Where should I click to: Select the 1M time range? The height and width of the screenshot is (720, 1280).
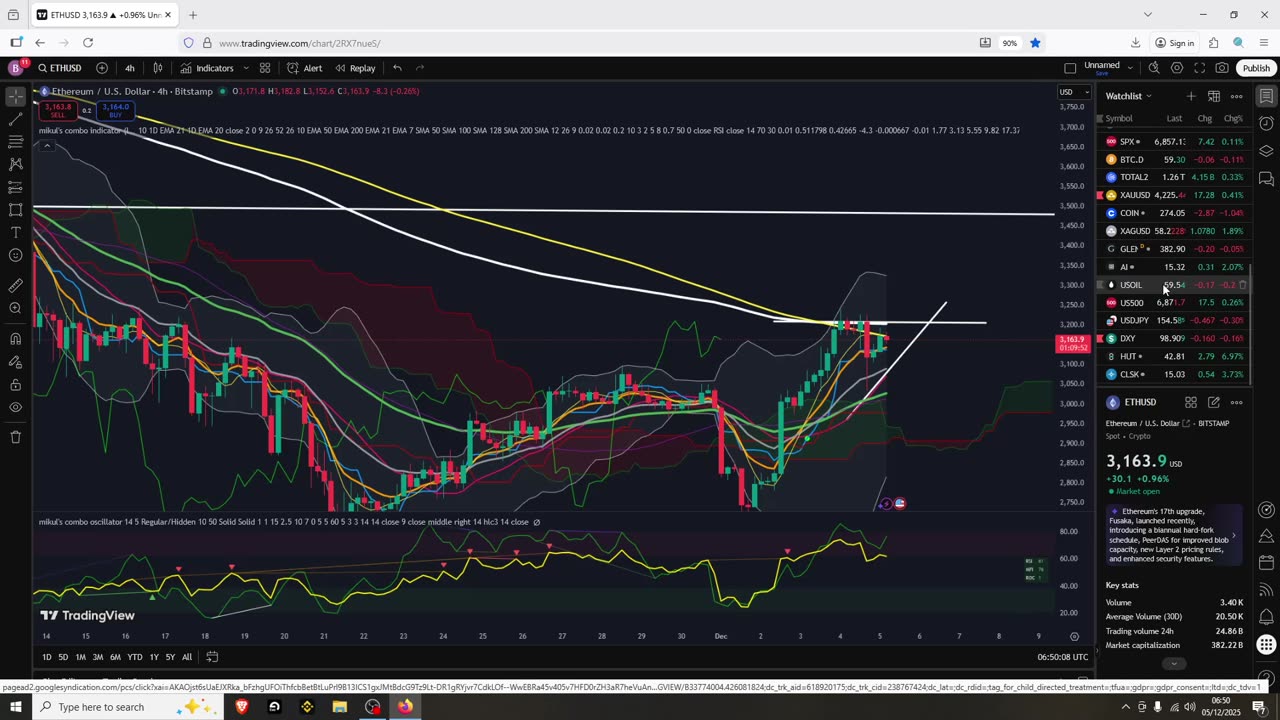click(80, 657)
